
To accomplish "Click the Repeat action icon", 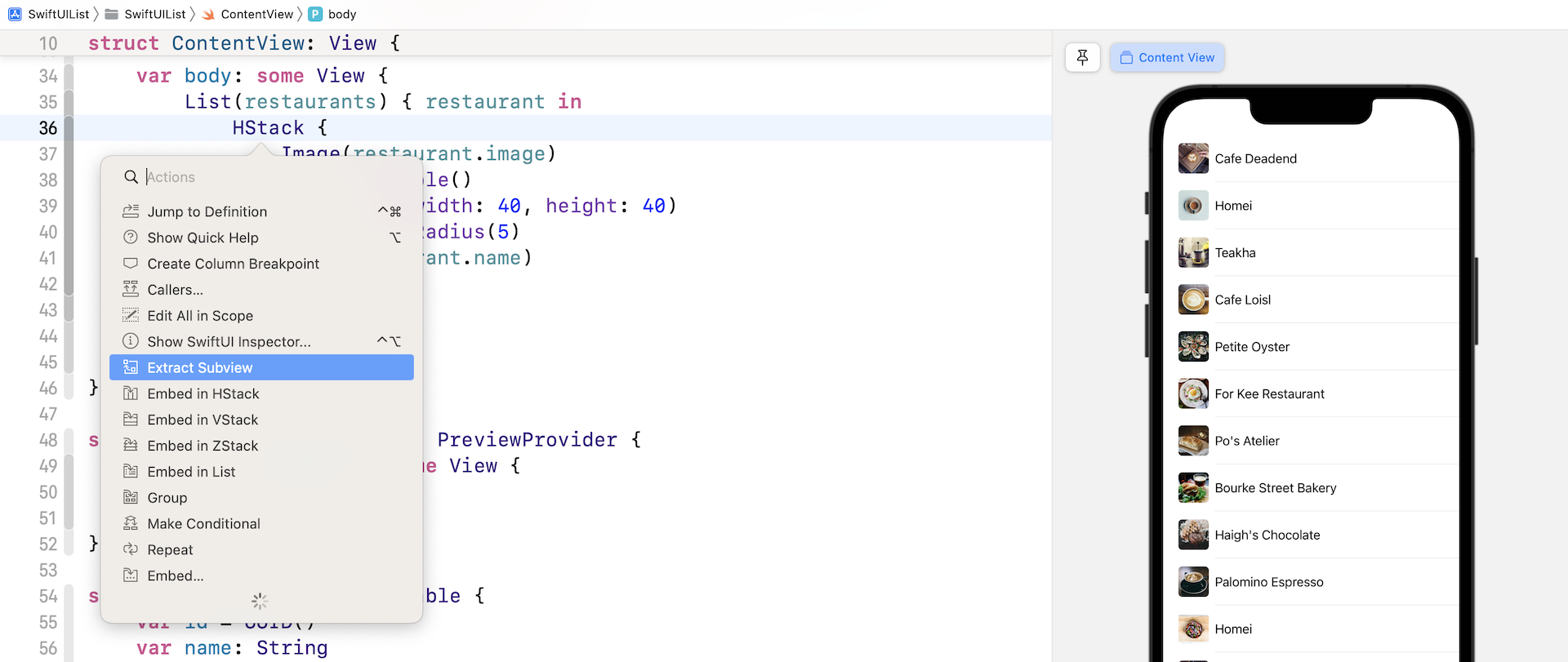I will tap(131, 549).
